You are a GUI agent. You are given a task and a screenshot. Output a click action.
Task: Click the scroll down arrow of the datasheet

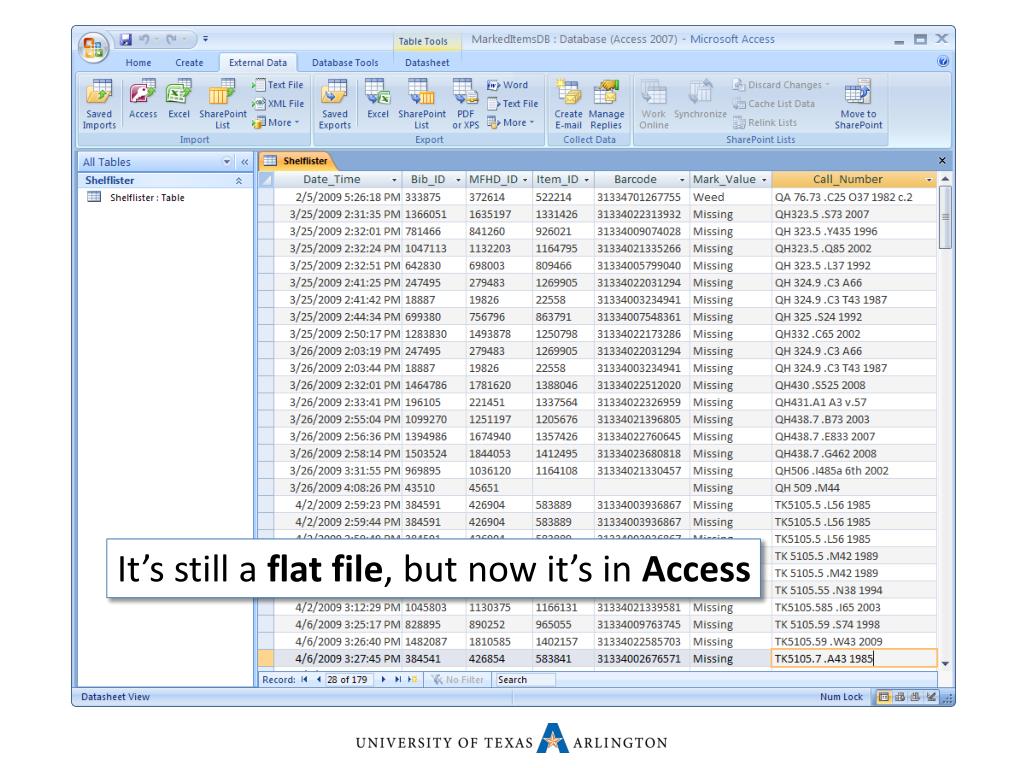[x=945, y=663]
